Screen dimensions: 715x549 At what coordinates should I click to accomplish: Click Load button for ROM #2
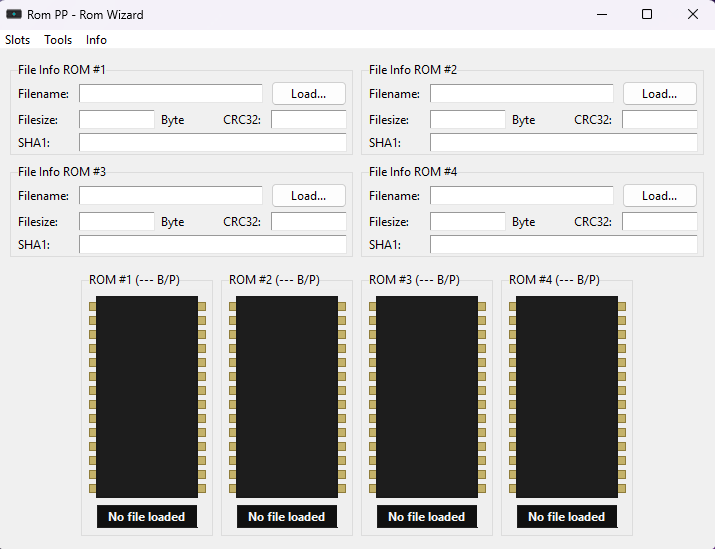[660, 93]
